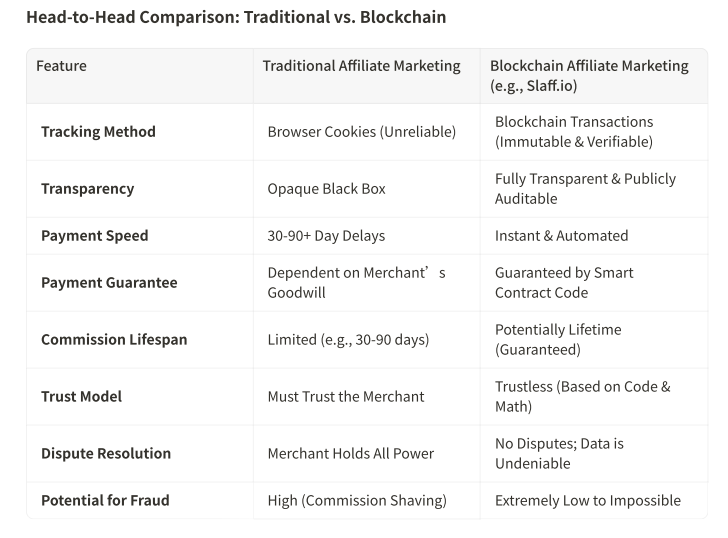728x538 pixels.
Task: Select the Payment Guarantee row label
Action: pos(109,283)
